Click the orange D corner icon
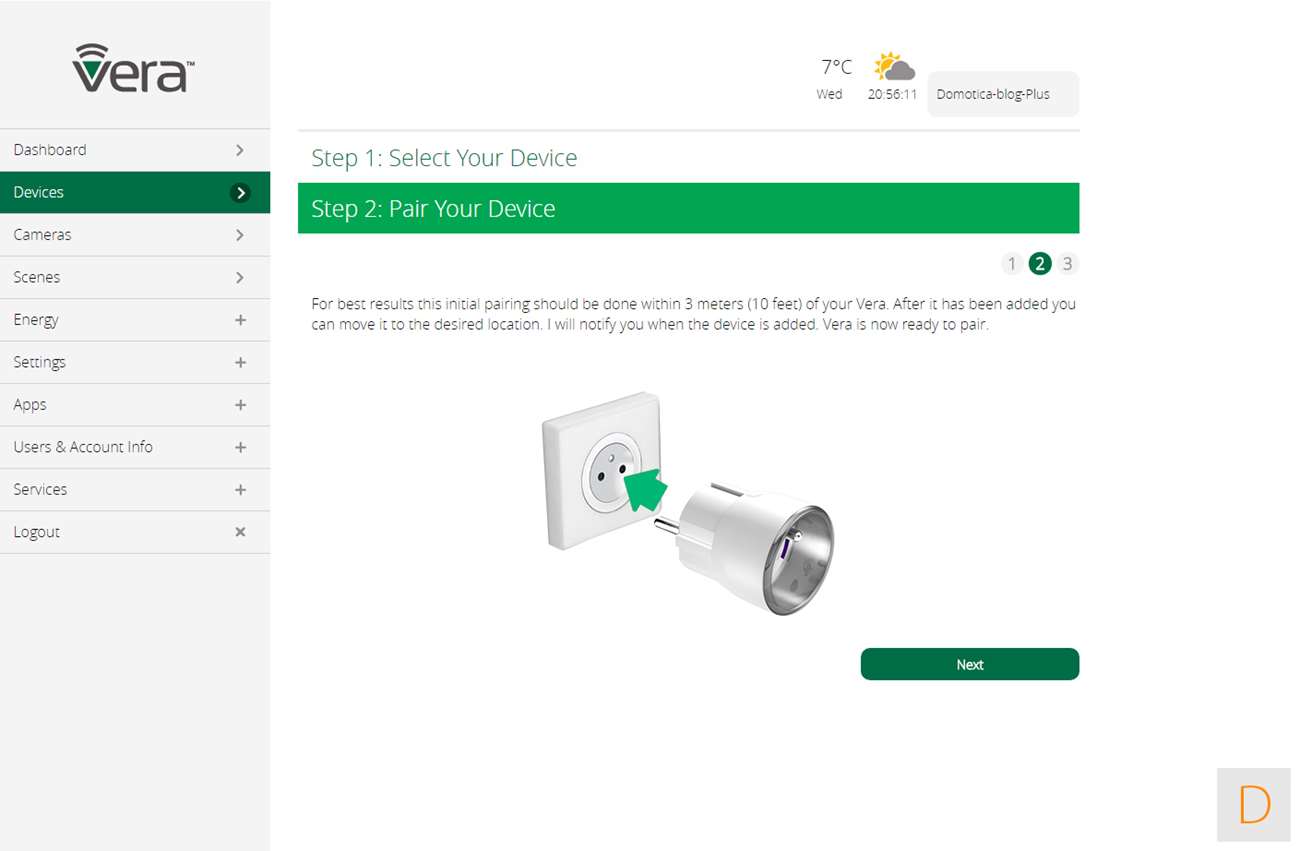The height and width of the screenshot is (851, 1300). click(1254, 804)
